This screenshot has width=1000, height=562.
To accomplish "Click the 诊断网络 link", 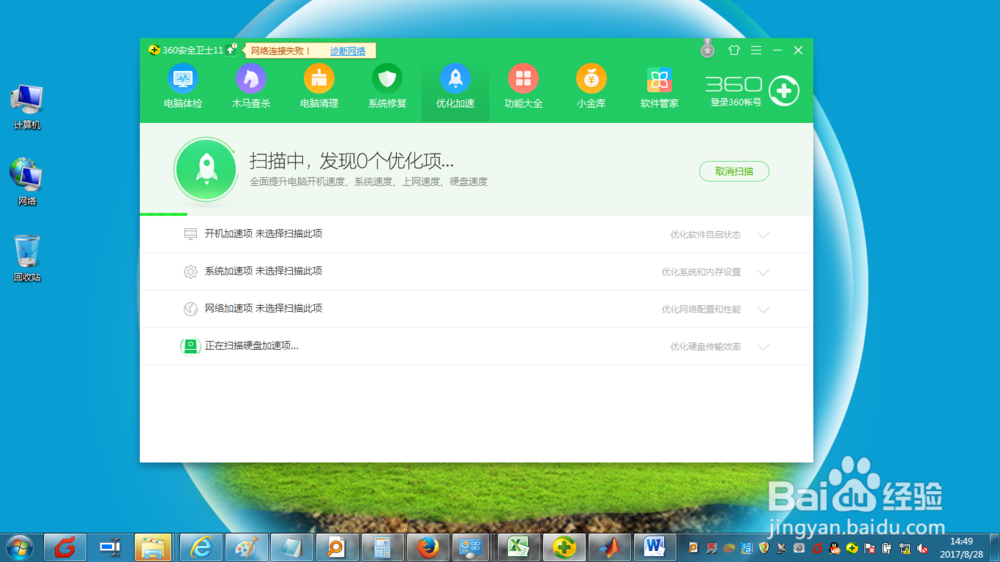I will pyautogui.click(x=348, y=51).
